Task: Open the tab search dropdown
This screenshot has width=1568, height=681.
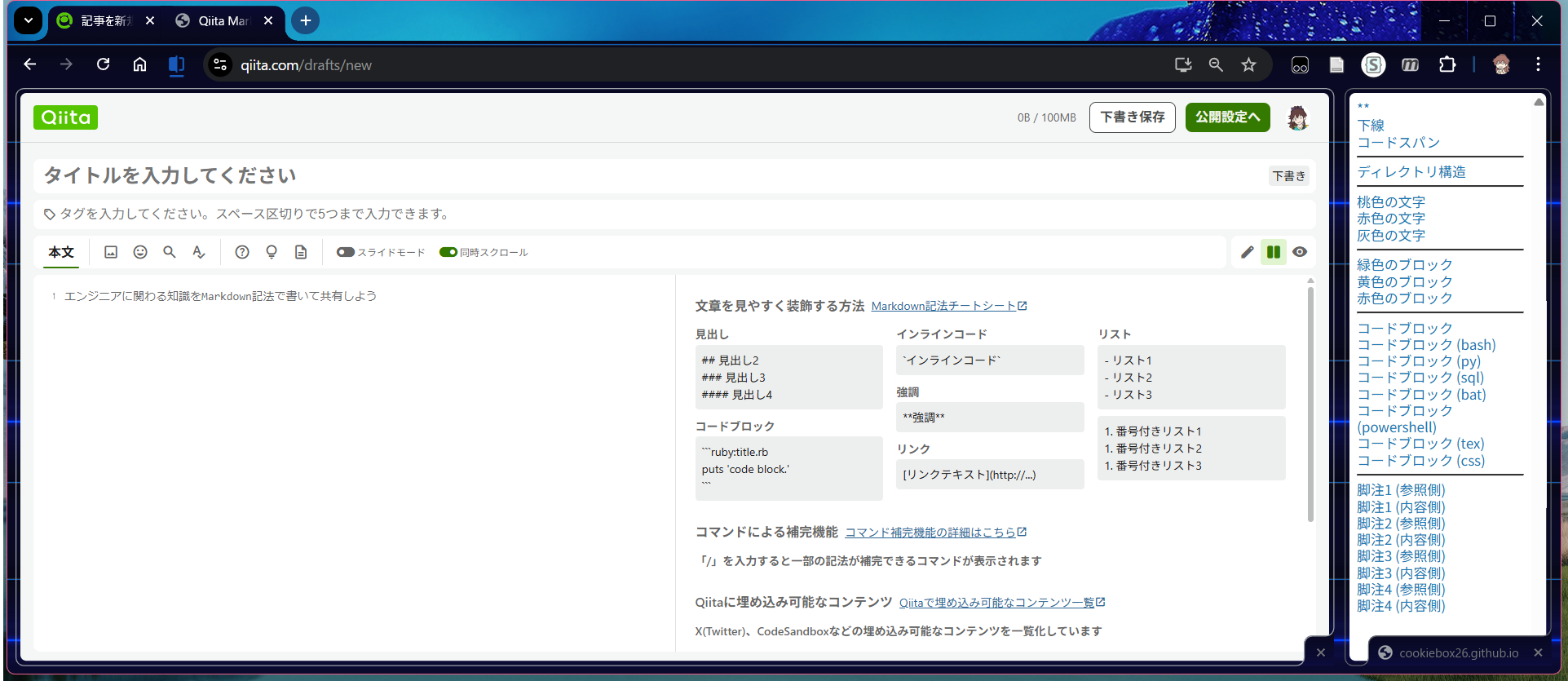Action: click(x=29, y=20)
